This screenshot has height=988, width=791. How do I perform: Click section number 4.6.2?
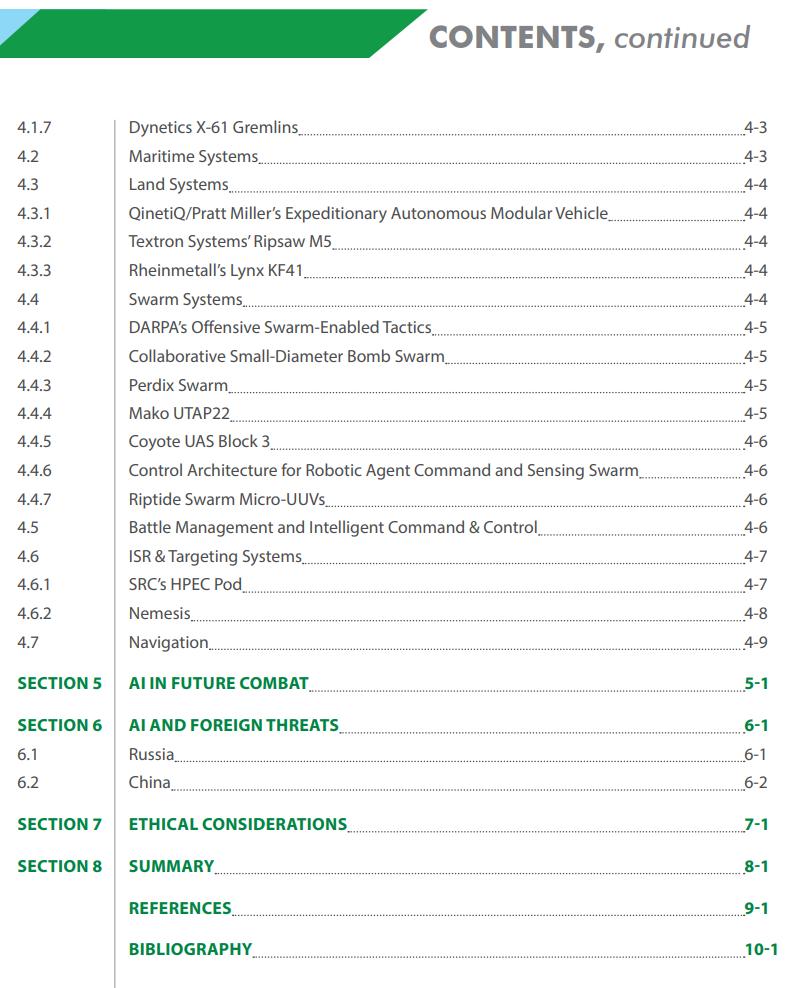pyautogui.click(x=34, y=614)
